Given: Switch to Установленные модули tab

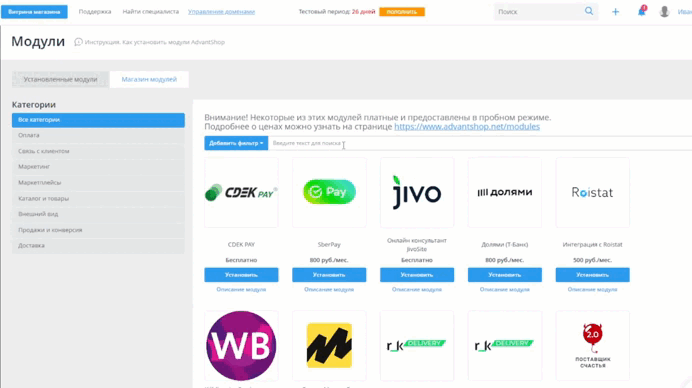Looking at the screenshot, I should tap(60, 79).
